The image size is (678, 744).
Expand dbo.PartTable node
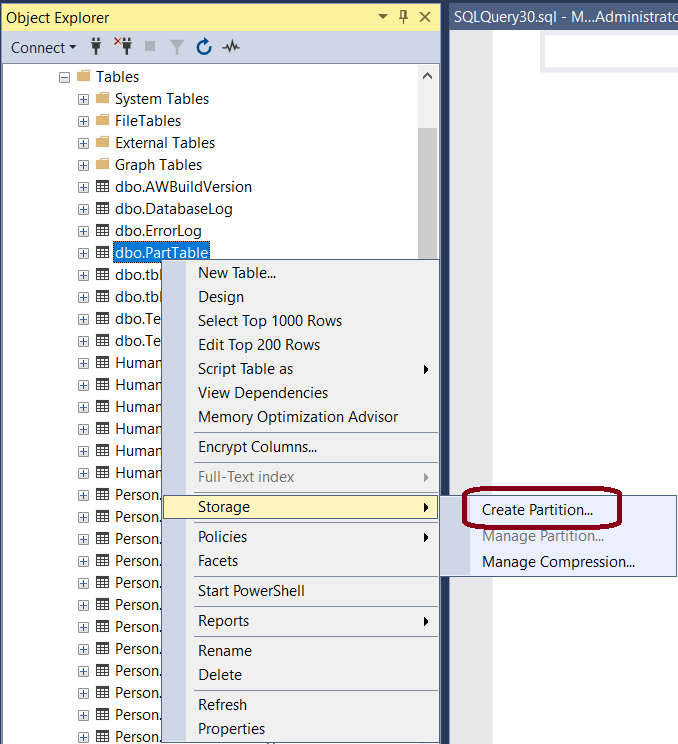coord(84,253)
